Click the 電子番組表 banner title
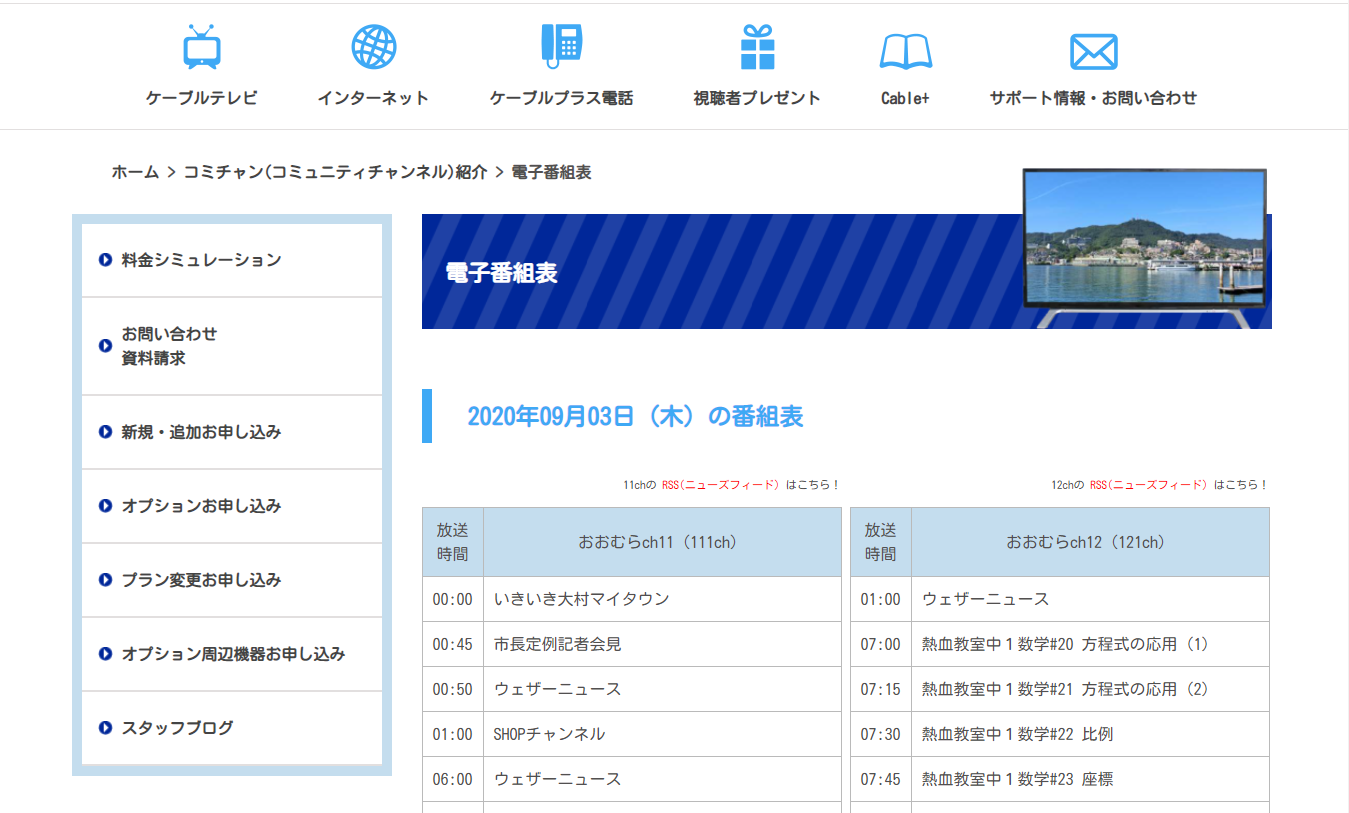The height and width of the screenshot is (813, 1349). pos(501,273)
